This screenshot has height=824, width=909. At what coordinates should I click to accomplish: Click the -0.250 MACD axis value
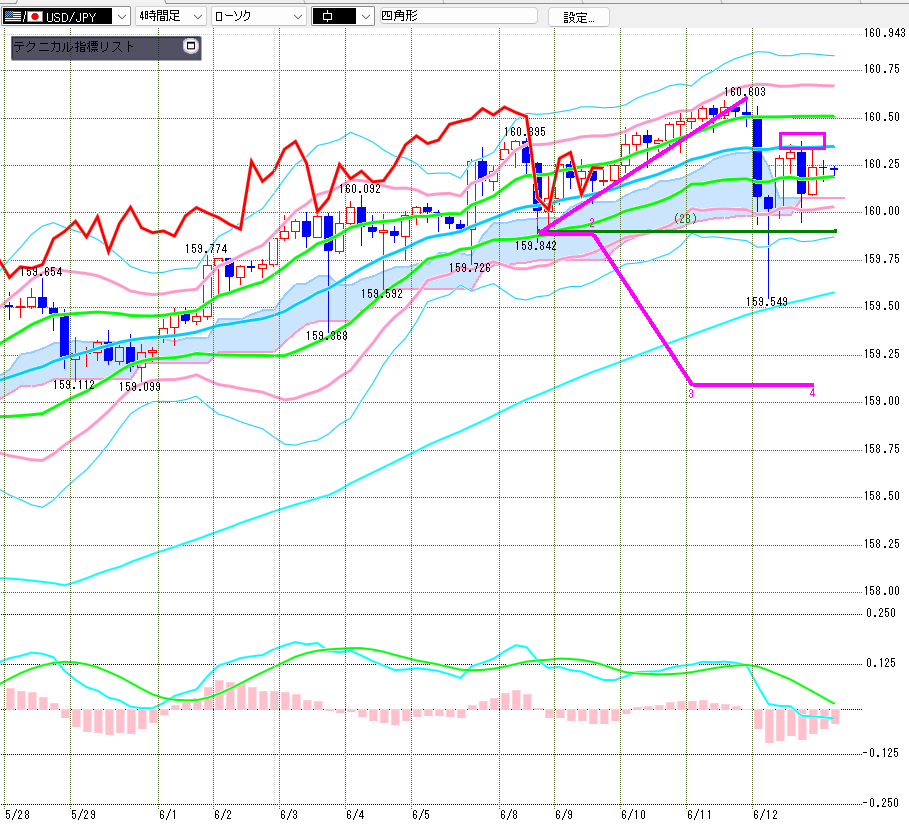click(880, 803)
